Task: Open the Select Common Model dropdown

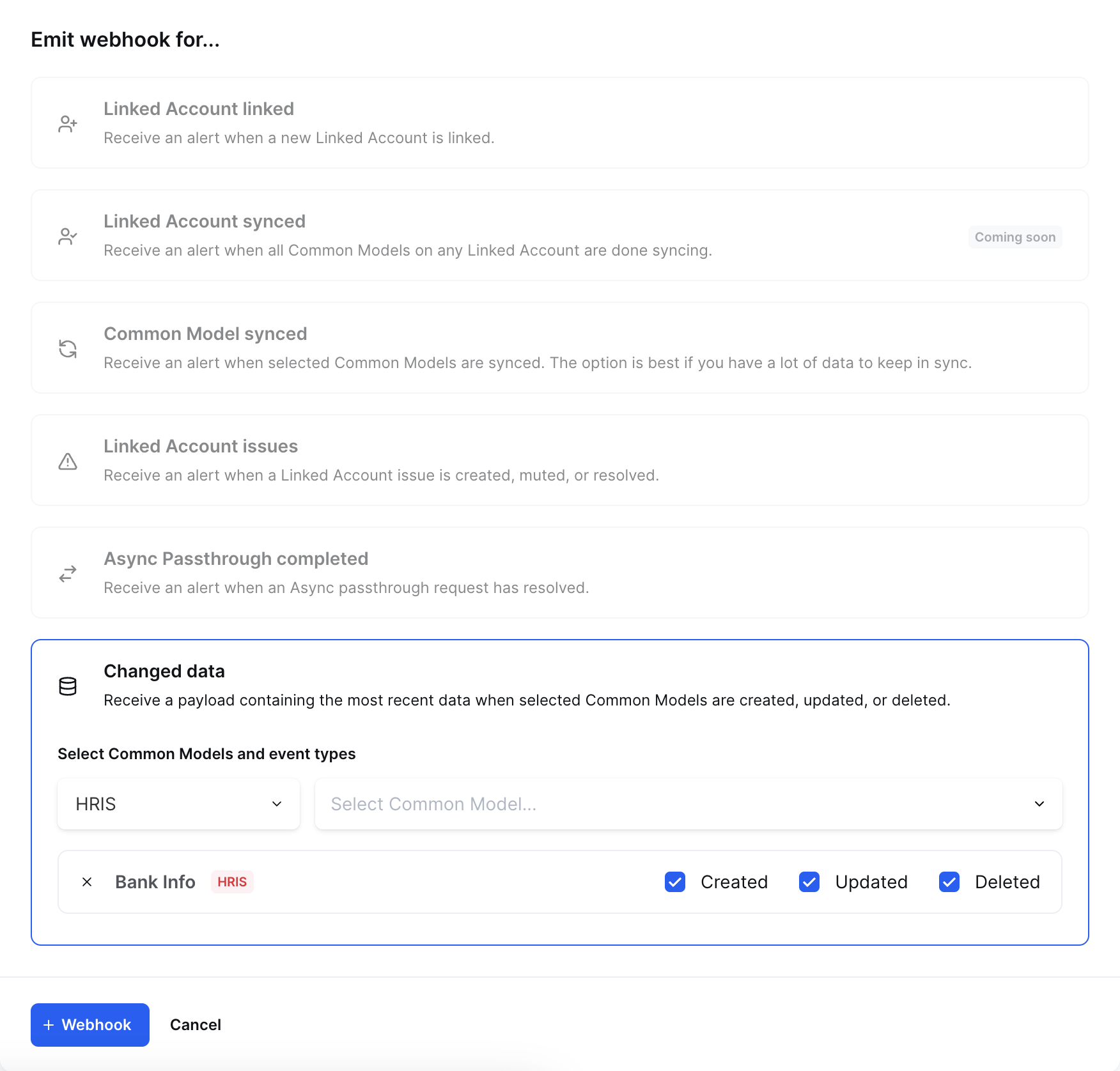Action: (x=688, y=804)
